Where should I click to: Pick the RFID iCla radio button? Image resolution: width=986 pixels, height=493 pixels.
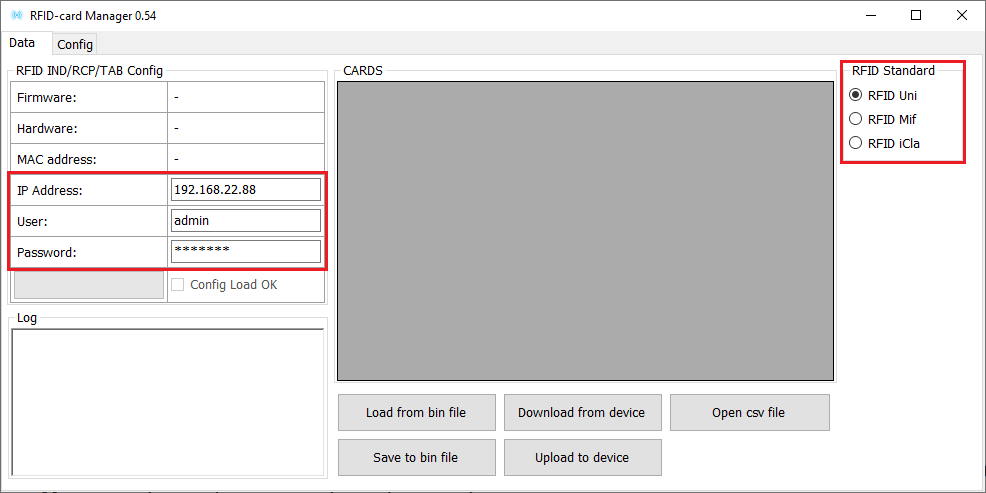pos(856,143)
